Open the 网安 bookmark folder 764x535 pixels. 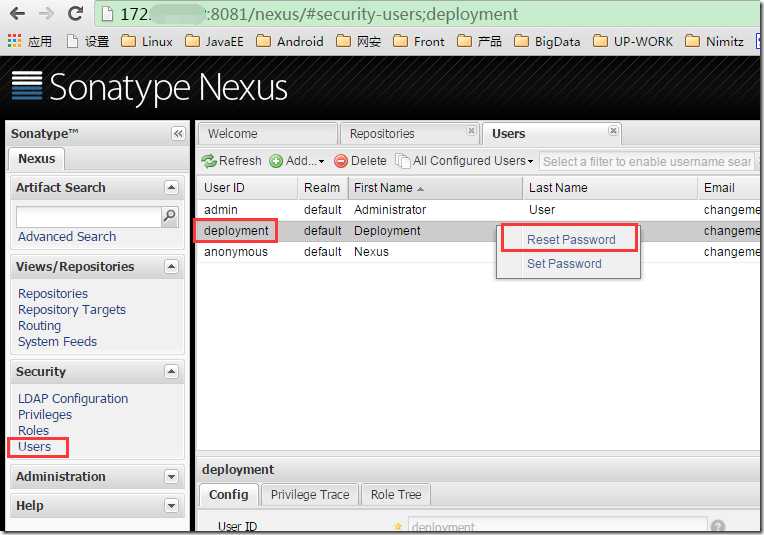[359, 41]
